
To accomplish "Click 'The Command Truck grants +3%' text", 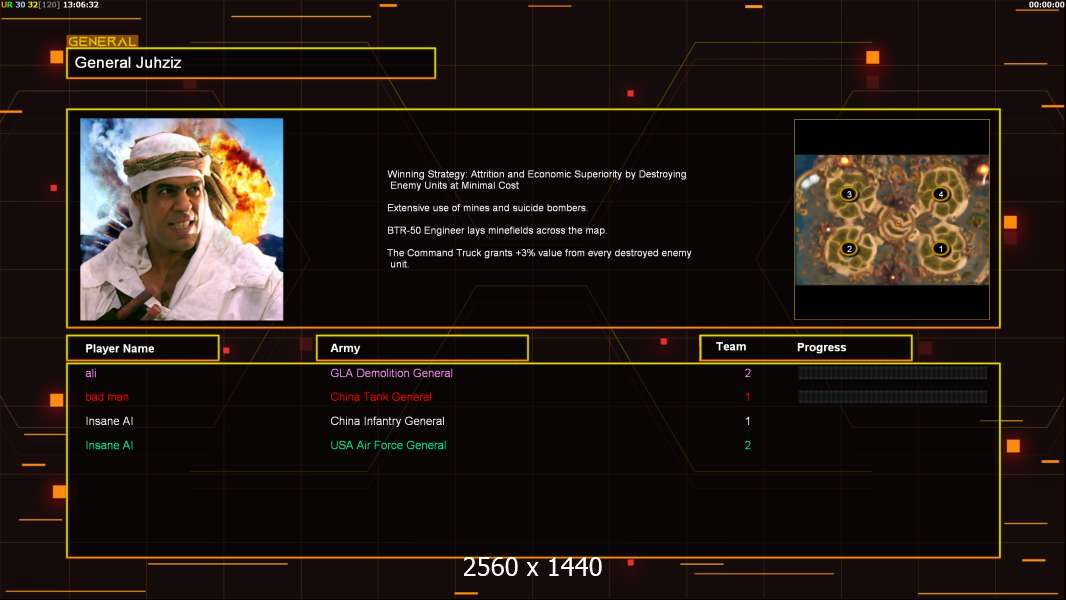I will click(x=539, y=258).
